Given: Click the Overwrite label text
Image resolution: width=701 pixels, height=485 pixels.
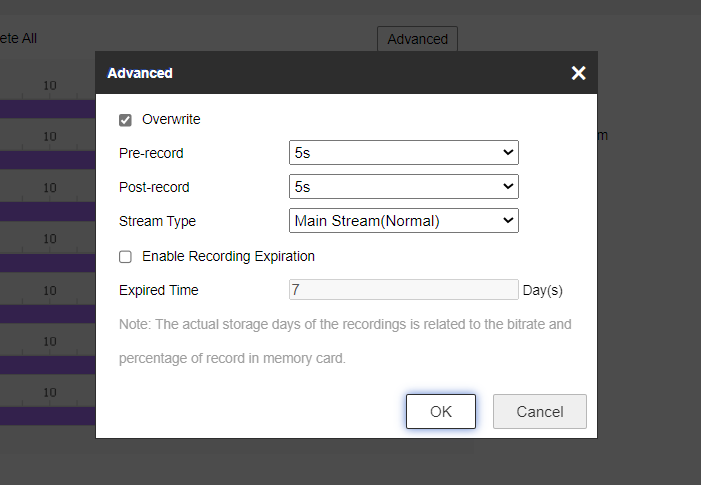Looking at the screenshot, I should pyautogui.click(x=171, y=119).
